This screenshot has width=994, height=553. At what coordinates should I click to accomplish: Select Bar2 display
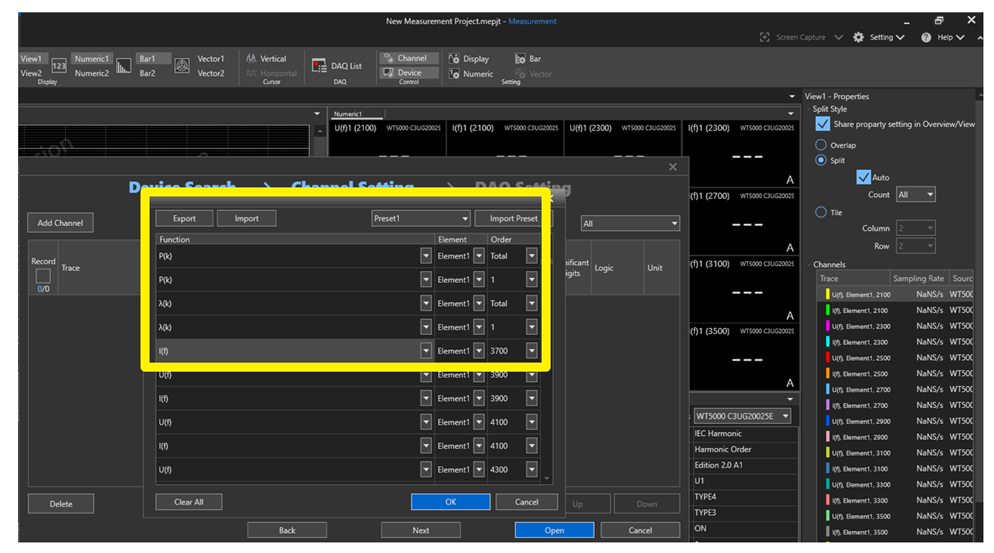[x=148, y=73]
